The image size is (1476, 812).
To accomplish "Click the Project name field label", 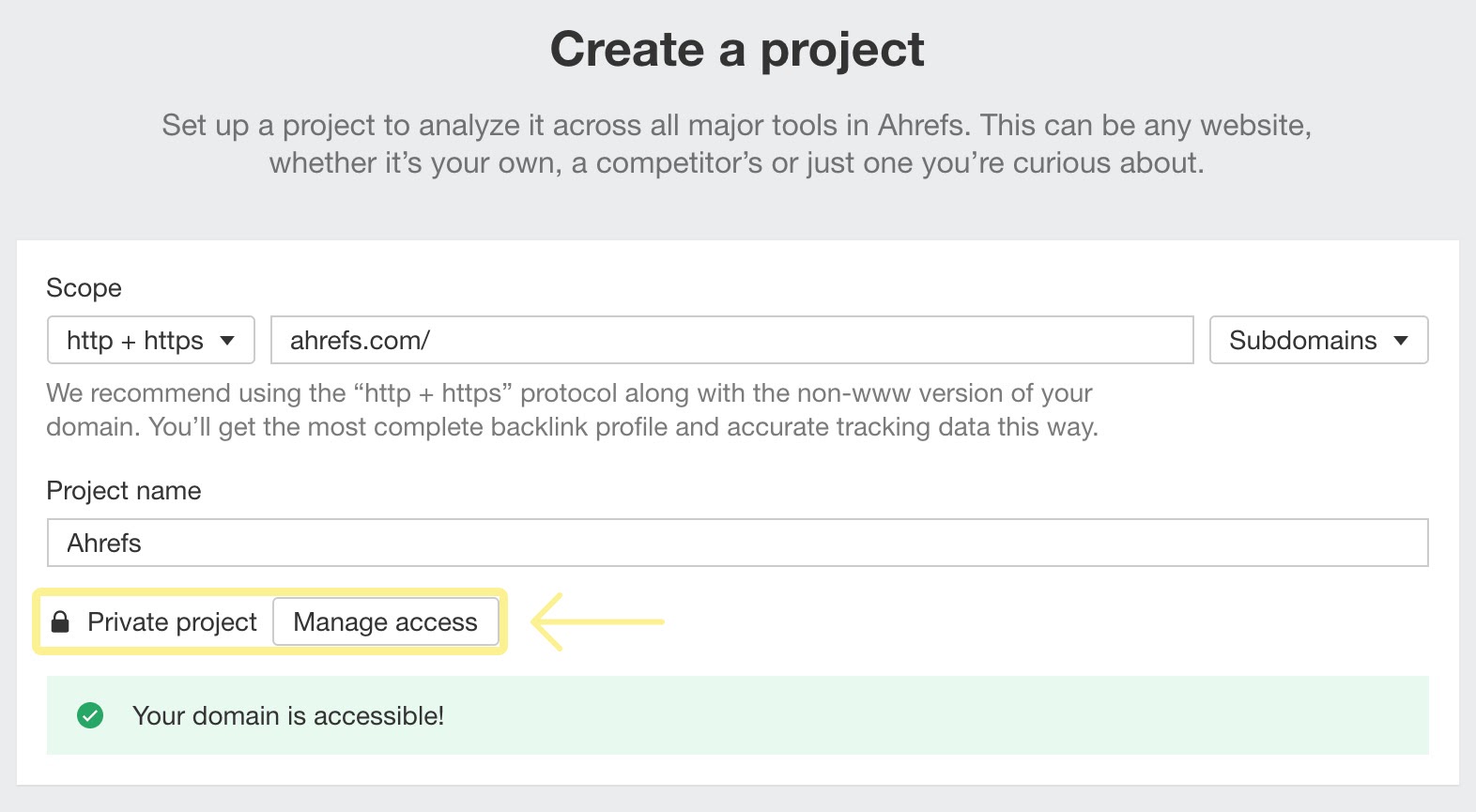I will point(124,490).
